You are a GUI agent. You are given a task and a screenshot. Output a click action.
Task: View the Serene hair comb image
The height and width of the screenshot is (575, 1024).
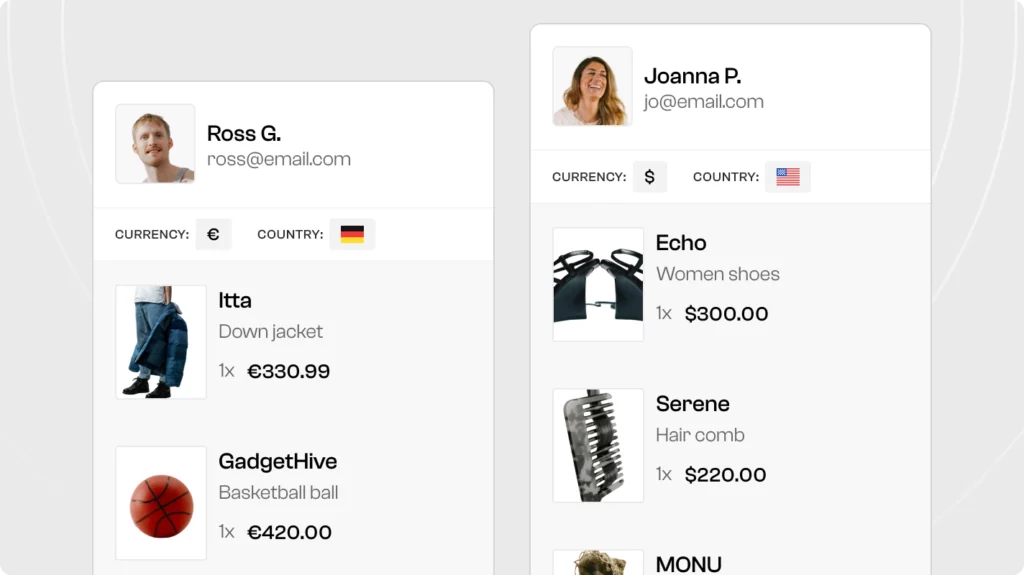click(598, 445)
